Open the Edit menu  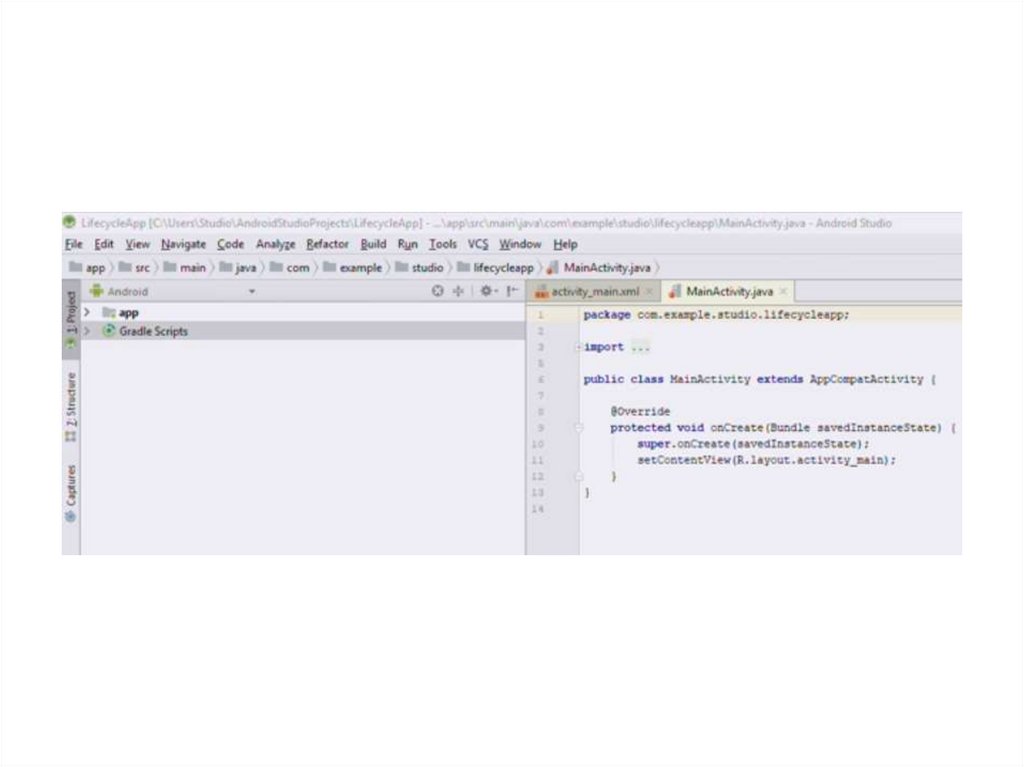[x=104, y=244]
